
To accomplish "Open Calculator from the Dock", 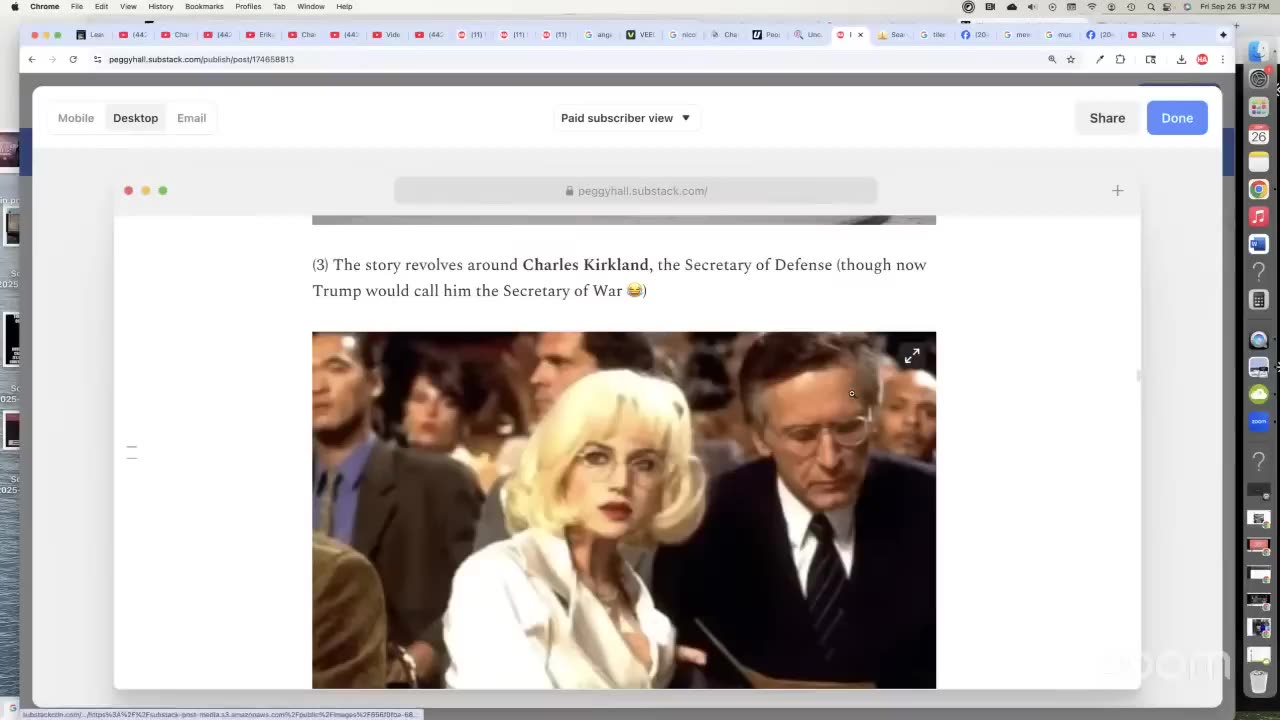I will (1259, 300).
